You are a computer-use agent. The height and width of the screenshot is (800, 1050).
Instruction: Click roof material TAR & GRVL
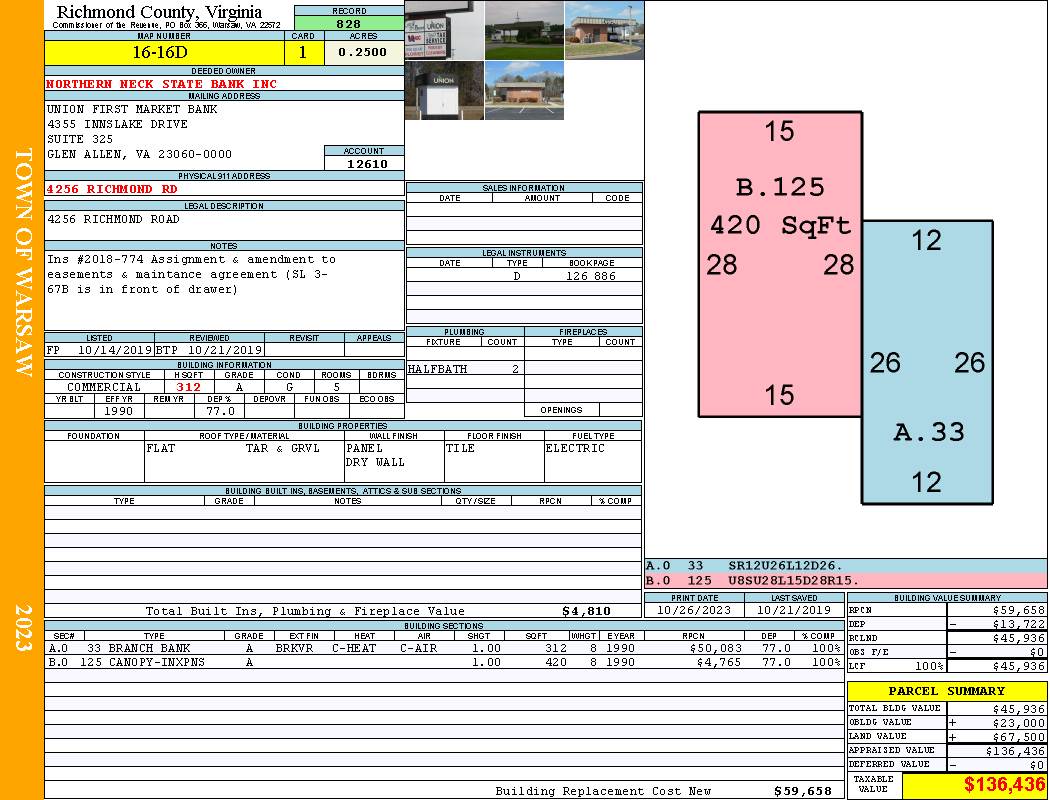tap(283, 448)
